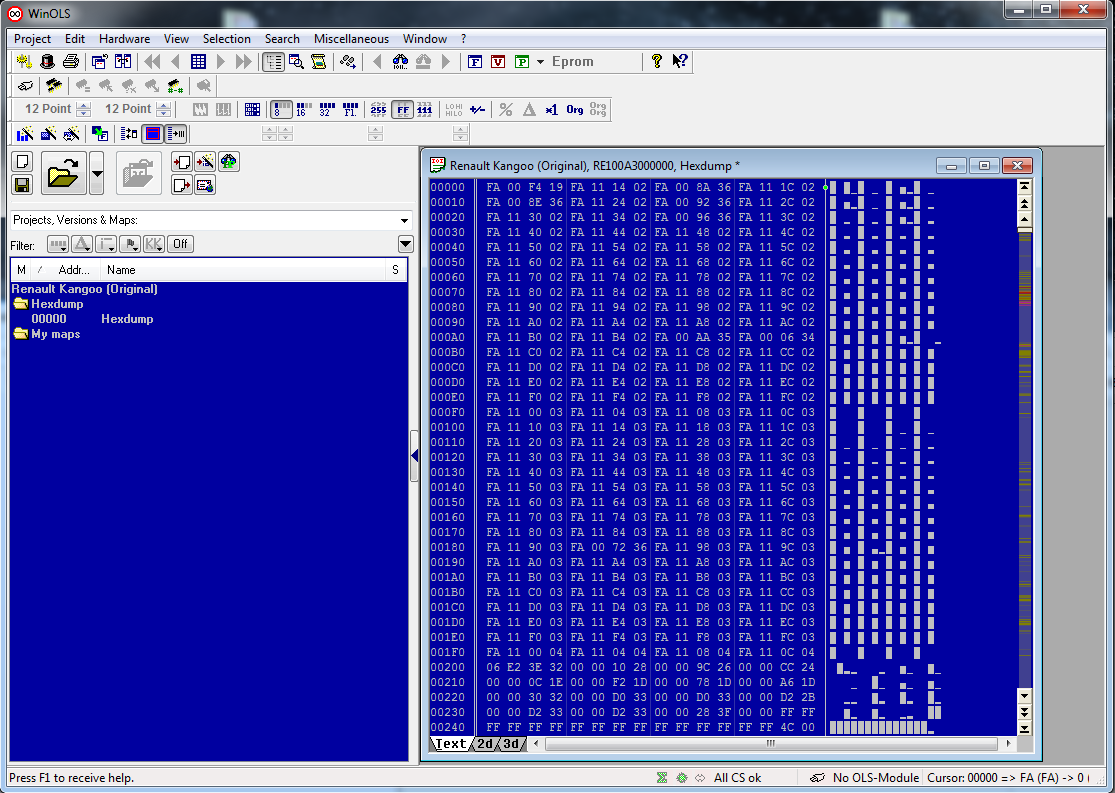The height and width of the screenshot is (793, 1115).
Task: Adjust first 12 Point font size stepper
Action: coord(84,110)
